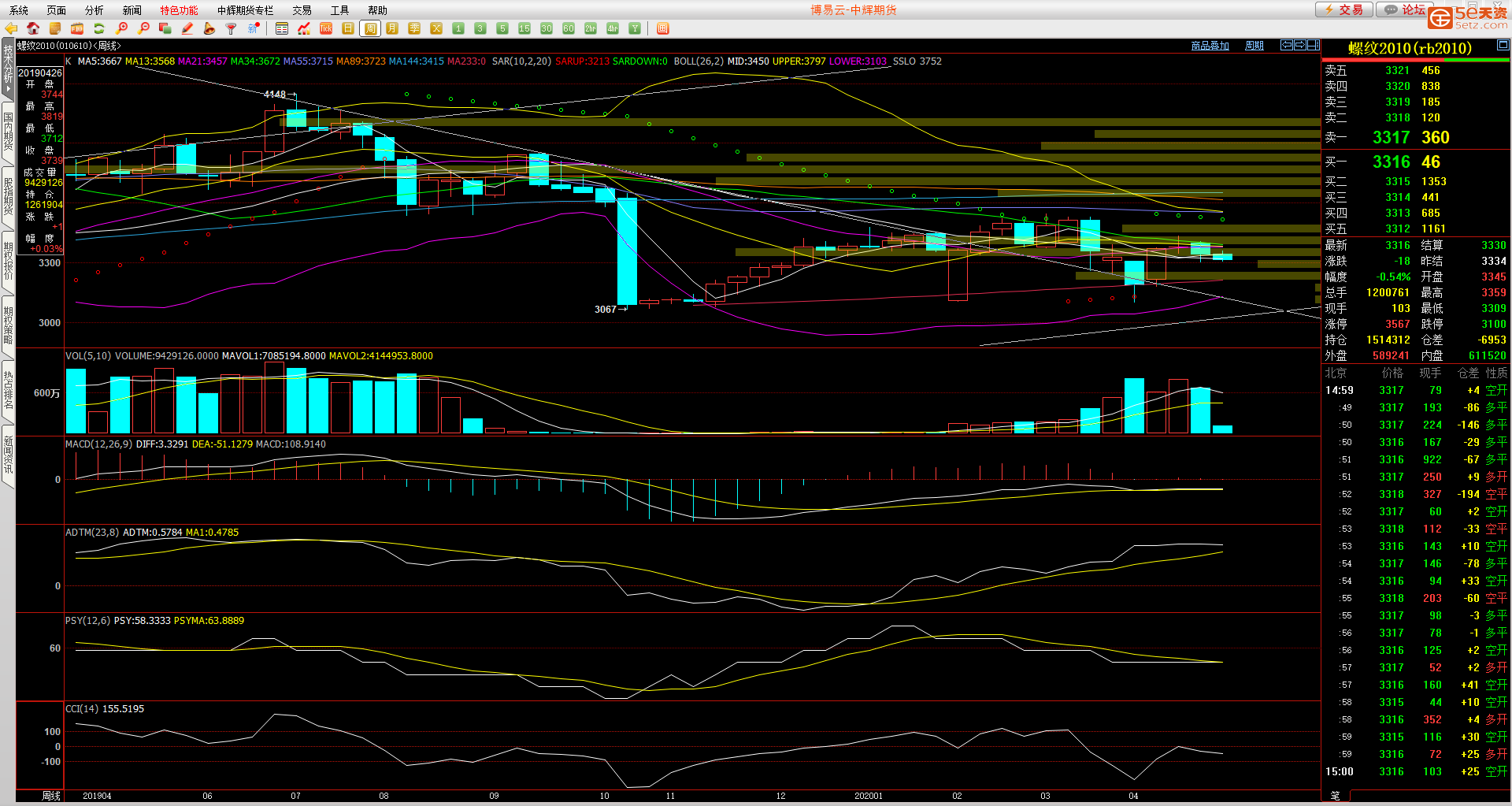Open the 帮助 menu

point(378,10)
